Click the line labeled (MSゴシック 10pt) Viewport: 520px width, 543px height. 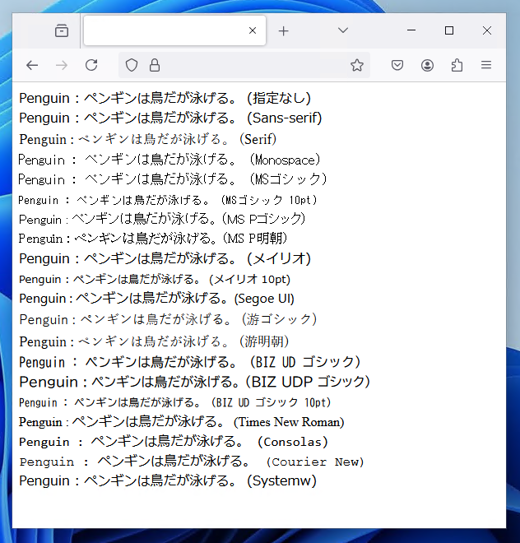click(x=168, y=200)
